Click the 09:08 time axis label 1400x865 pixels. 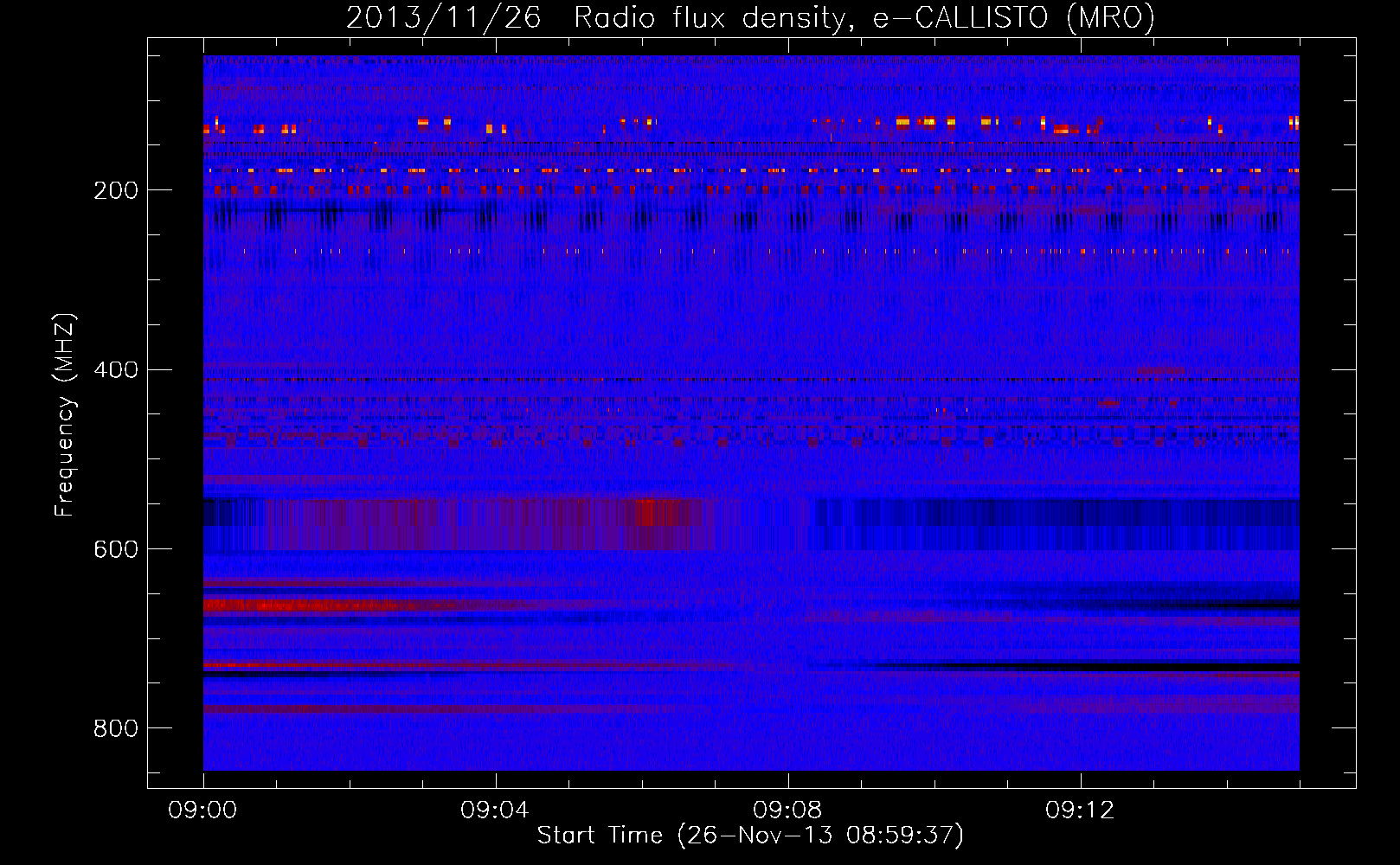click(788, 811)
